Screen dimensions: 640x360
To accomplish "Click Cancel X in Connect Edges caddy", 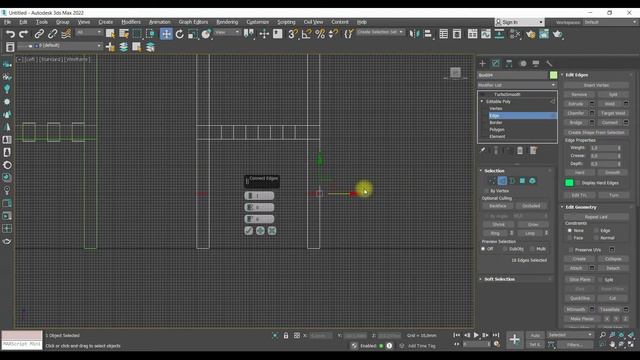I will point(272,231).
